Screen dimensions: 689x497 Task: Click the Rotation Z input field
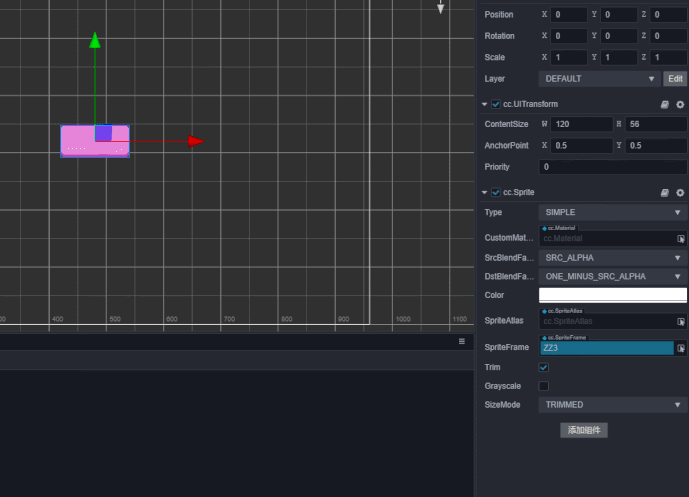(x=669, y=36)
